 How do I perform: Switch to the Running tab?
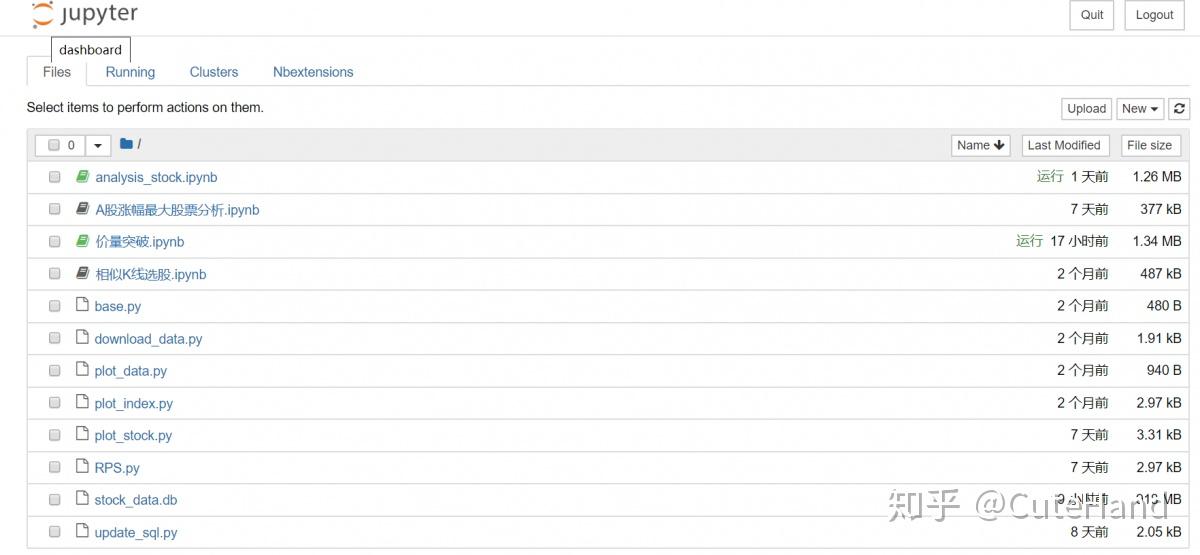tap(130, 72)
